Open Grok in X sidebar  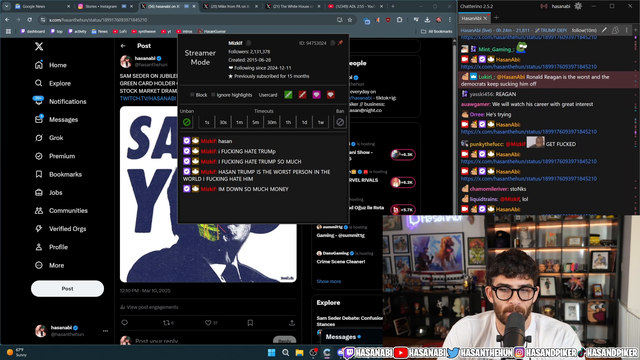click(x=49, y=138)
